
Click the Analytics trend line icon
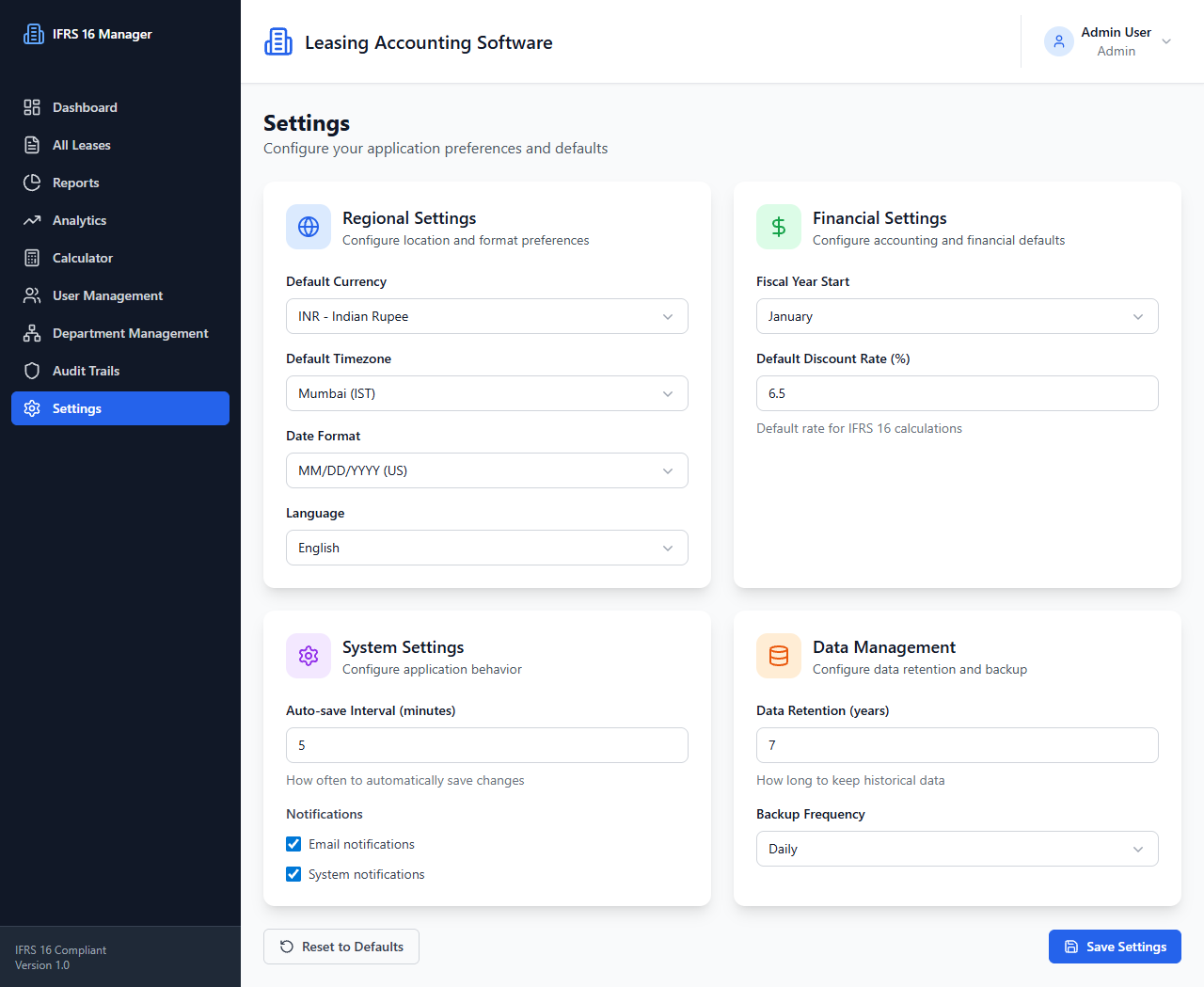pos(32,220)
